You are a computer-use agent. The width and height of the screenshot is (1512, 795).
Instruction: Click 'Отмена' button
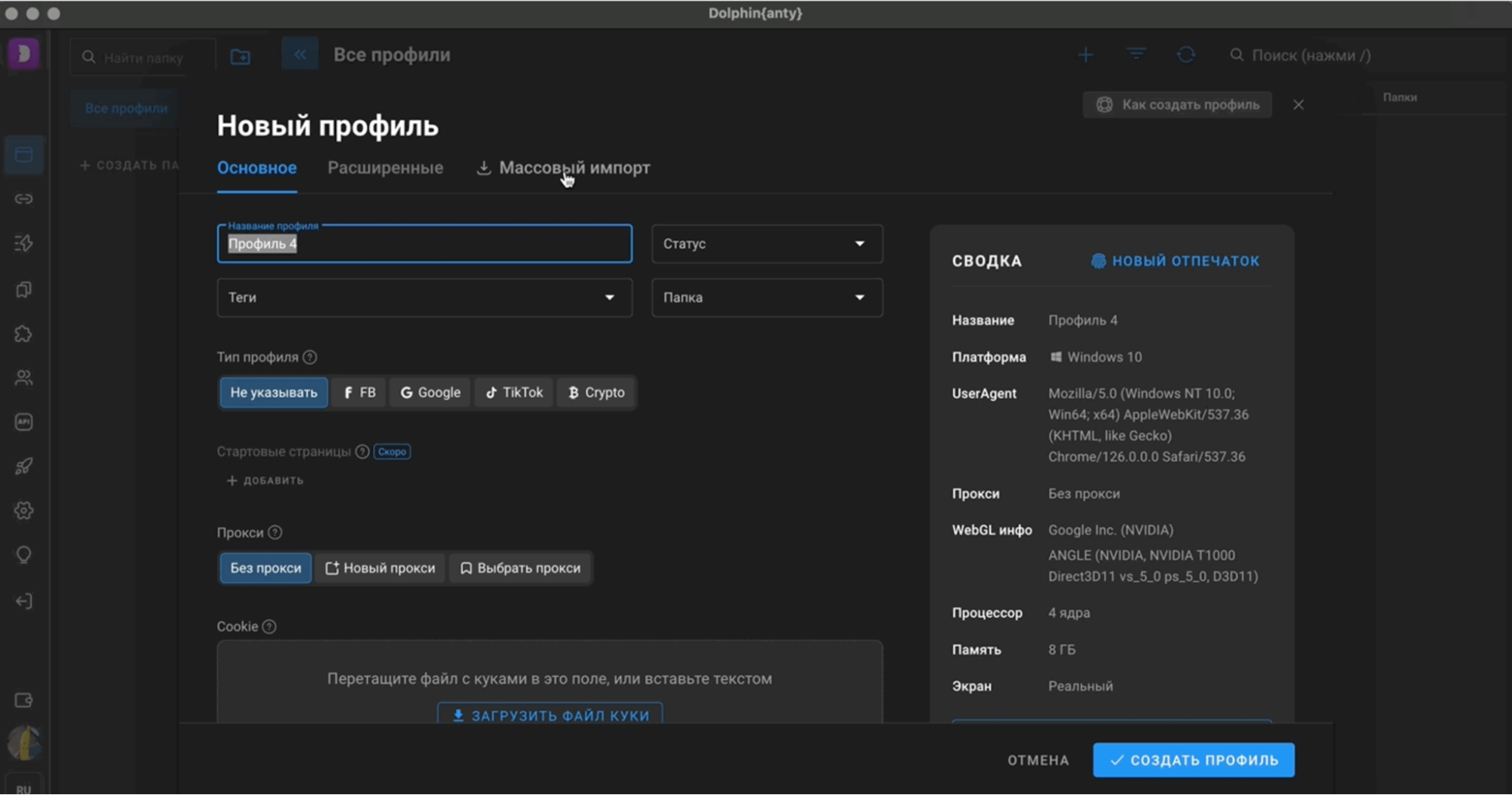(x=1038, y=760)
